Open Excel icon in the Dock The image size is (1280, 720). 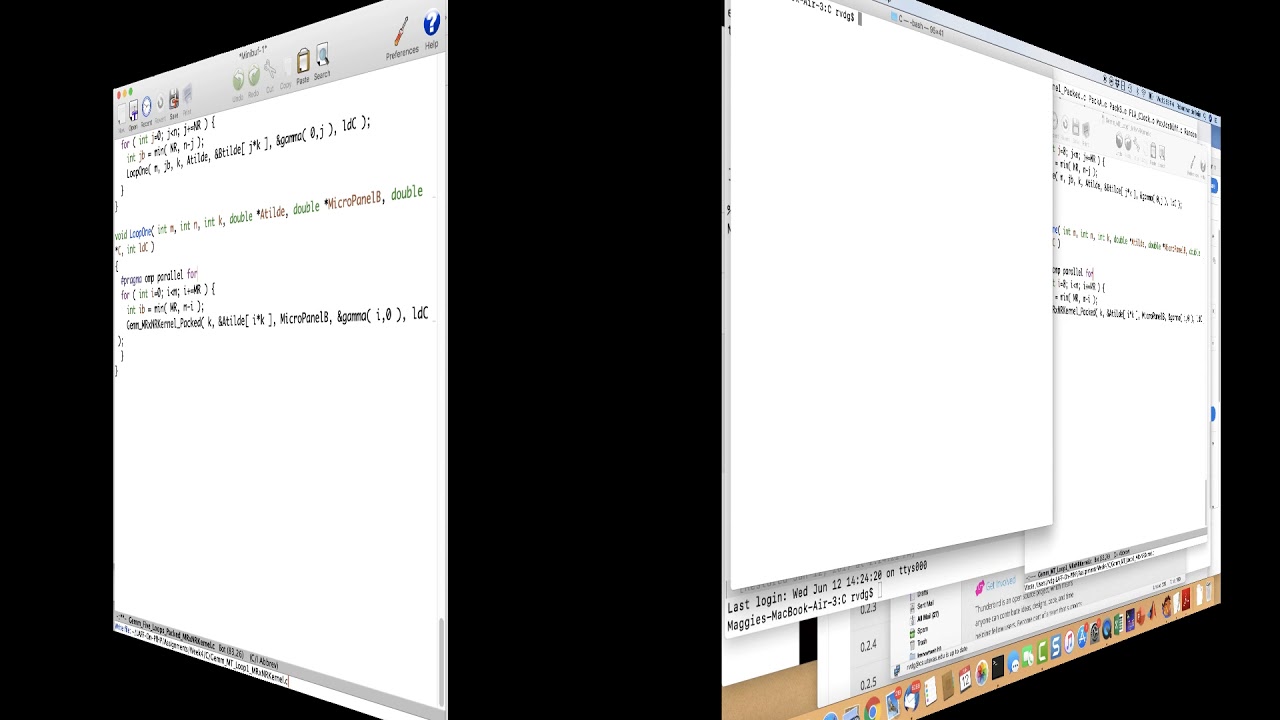click(1118, 624)
